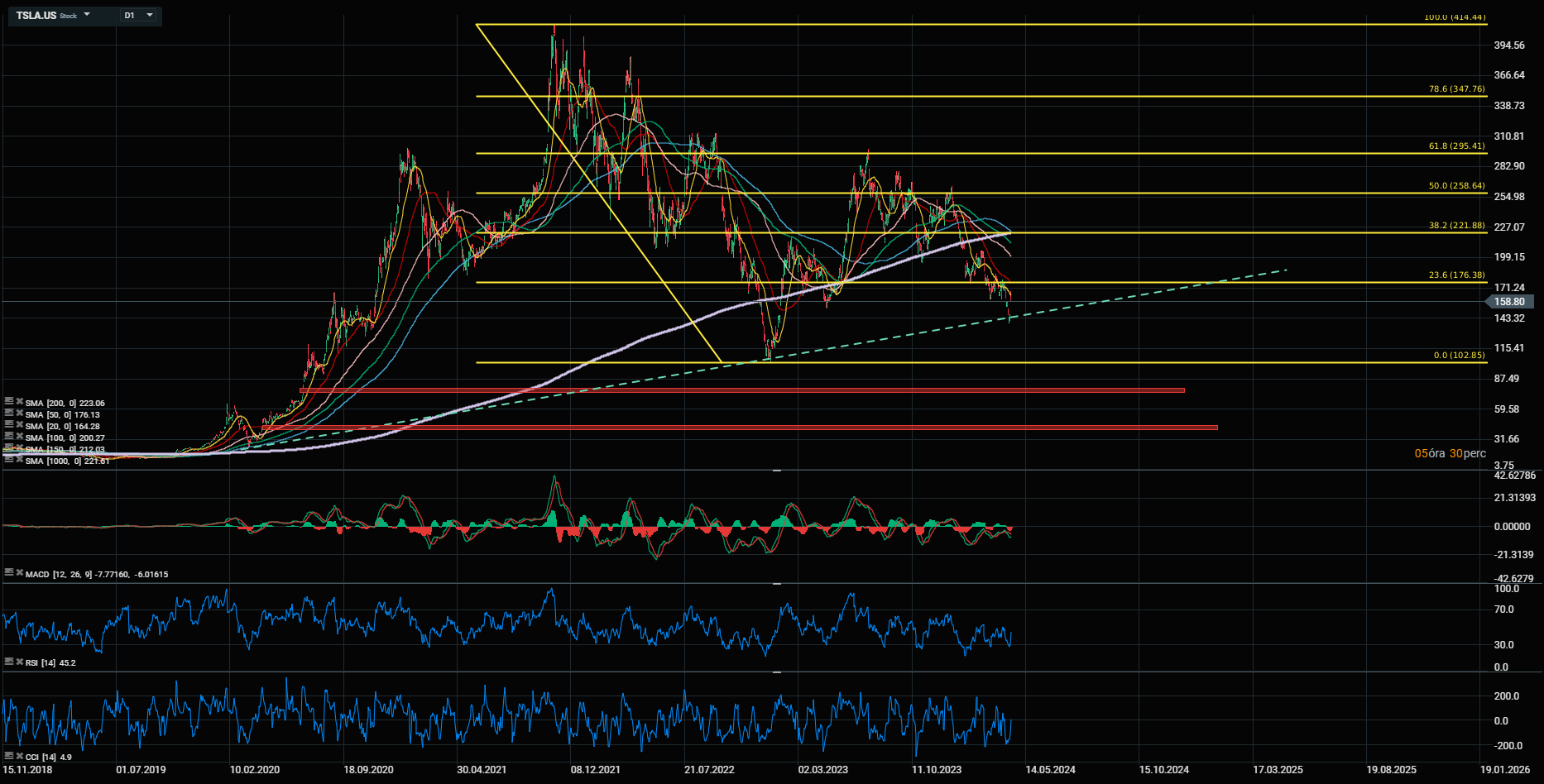1544x784 pixels.
Task: Open the D1 timeframe dropdown
Action: pyautogui.click(x=139, y=16)
